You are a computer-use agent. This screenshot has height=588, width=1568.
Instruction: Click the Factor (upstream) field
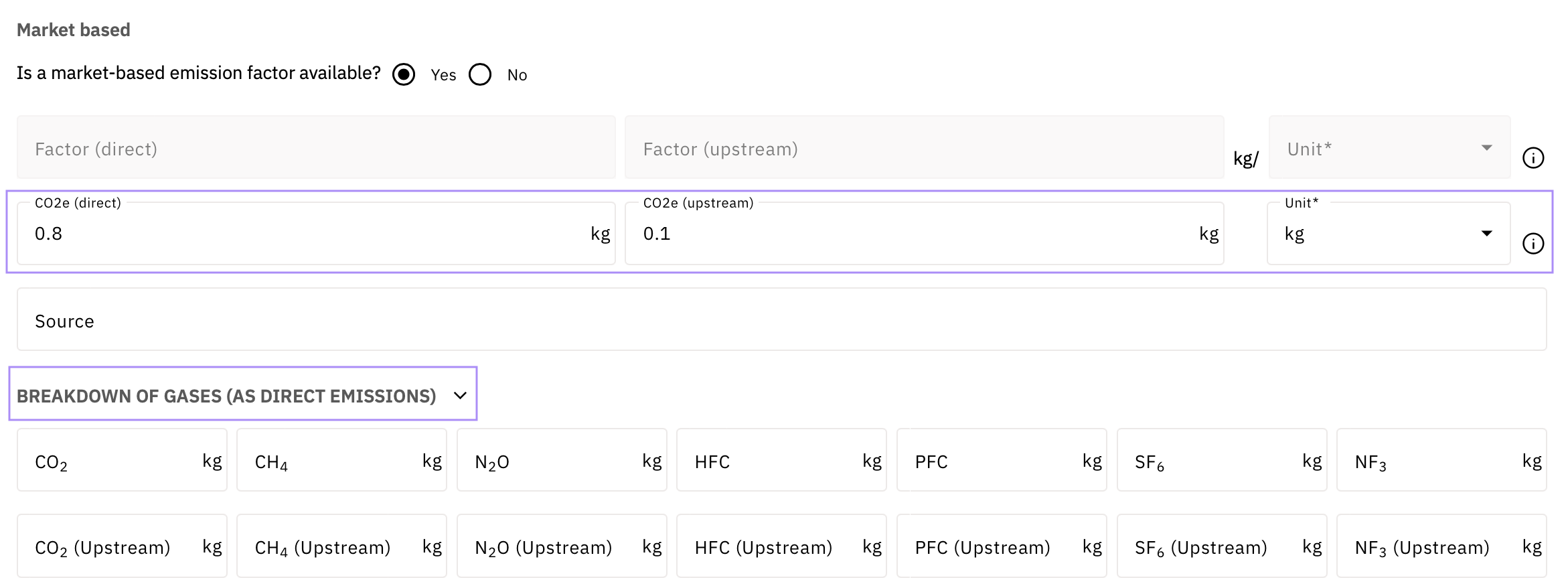tap(923, 148)
